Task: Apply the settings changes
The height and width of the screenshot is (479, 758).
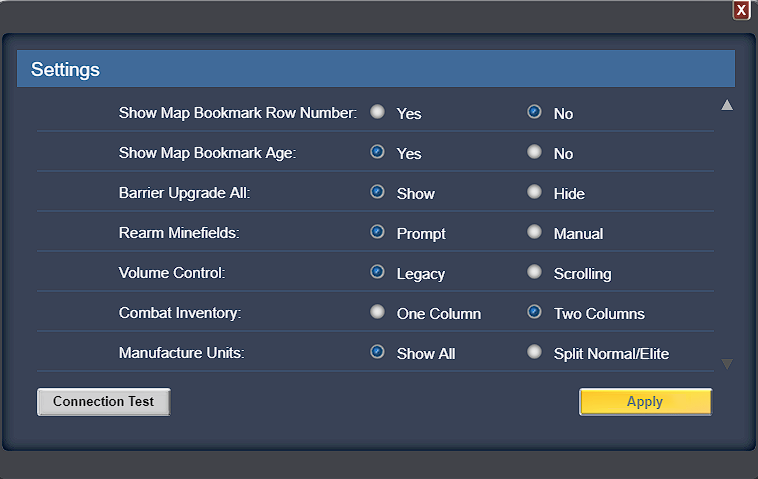Action: coord(645,402)
